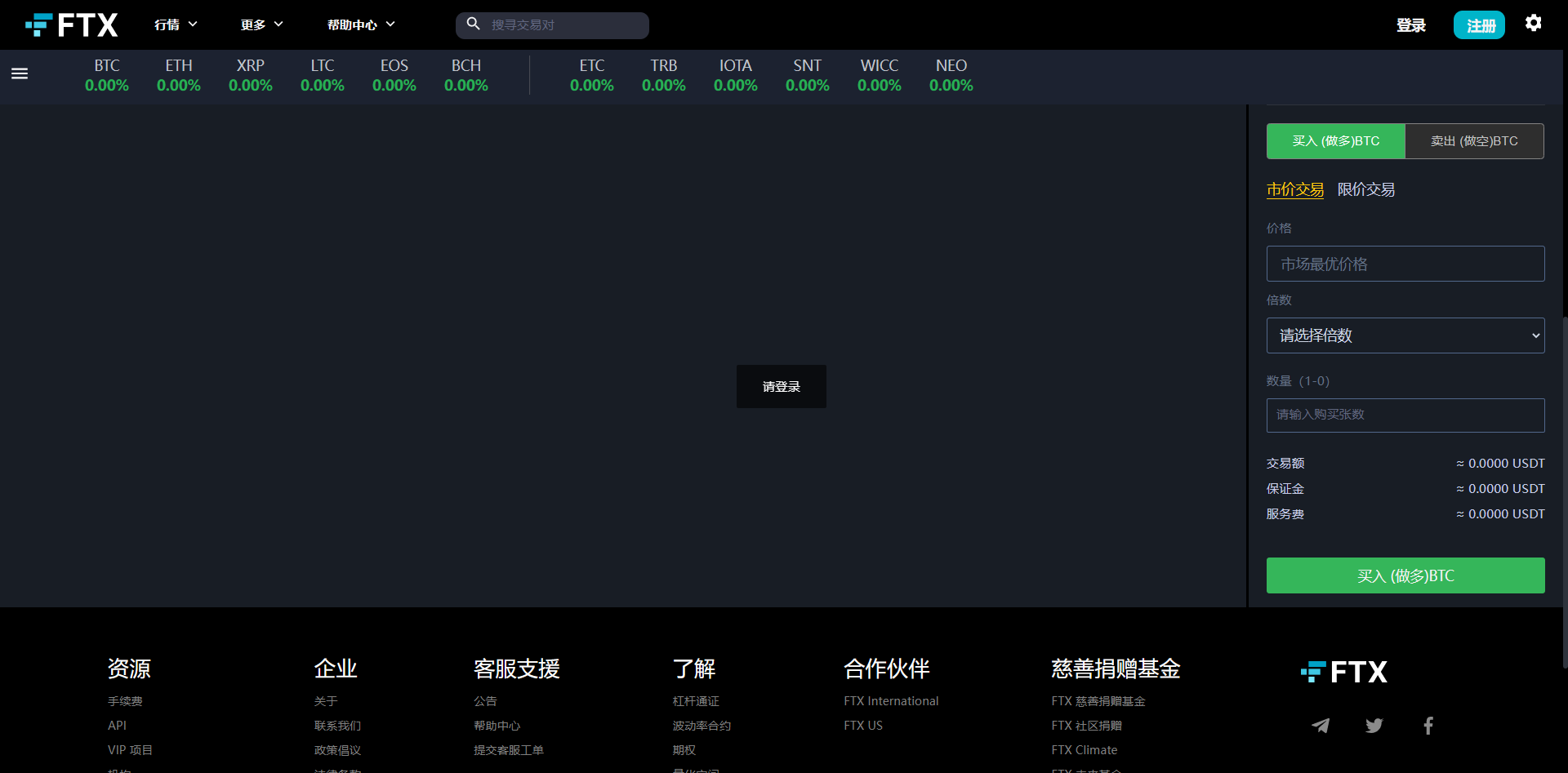Viewport: 1568px width, 773px height.
Task: Click the 请登录 button in the chart area
Action: (782, 386)
